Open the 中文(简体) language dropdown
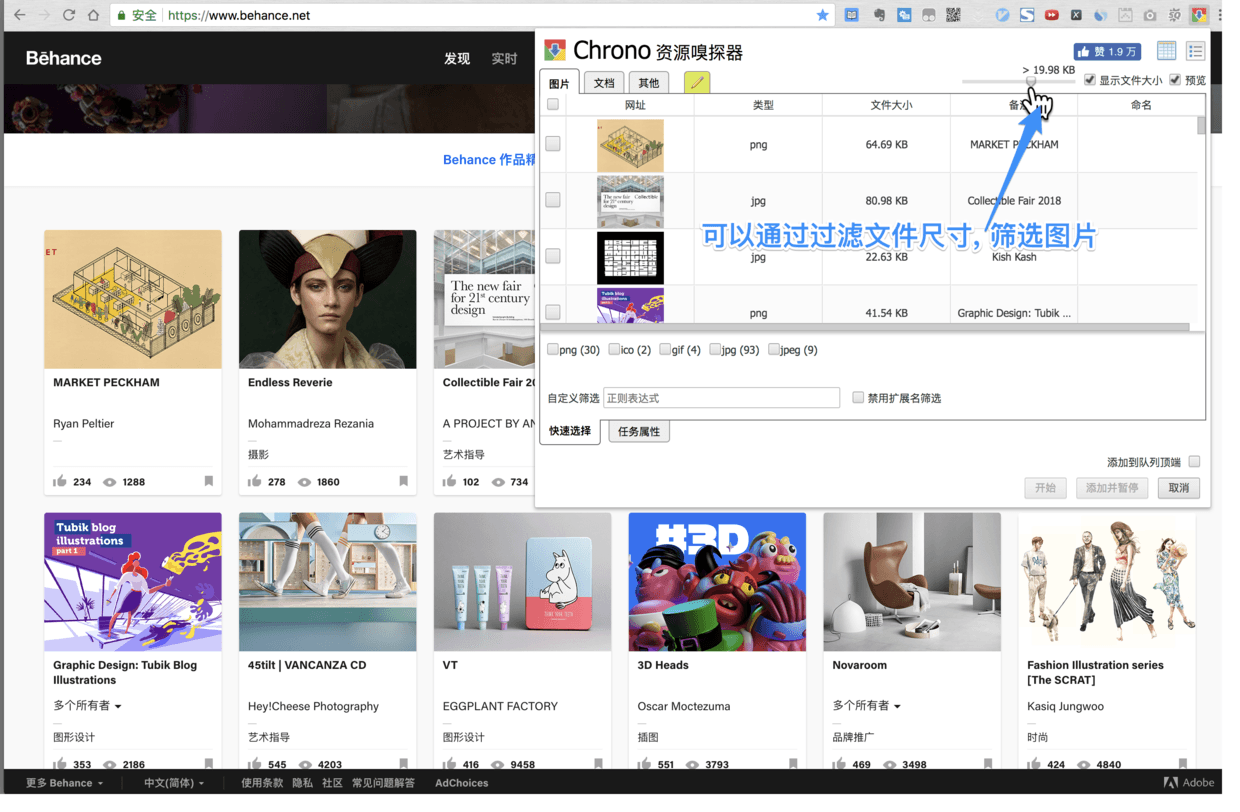1240x812 pixels. 174,783
